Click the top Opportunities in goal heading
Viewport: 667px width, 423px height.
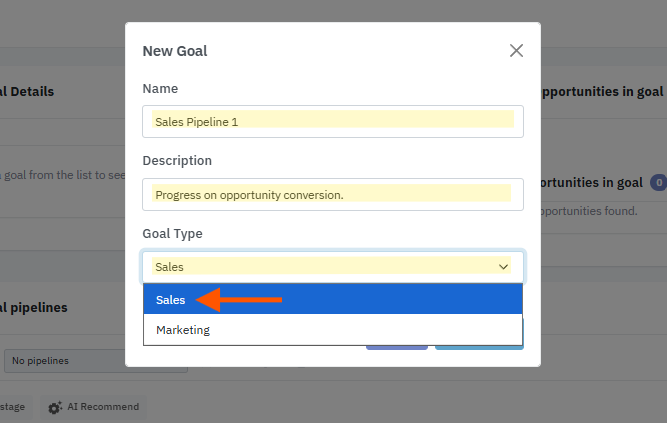(x=600, y=92)
